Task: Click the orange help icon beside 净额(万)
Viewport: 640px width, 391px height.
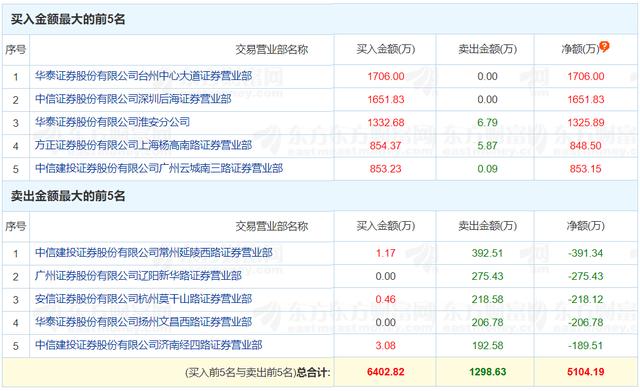Action: coord(604,47)
